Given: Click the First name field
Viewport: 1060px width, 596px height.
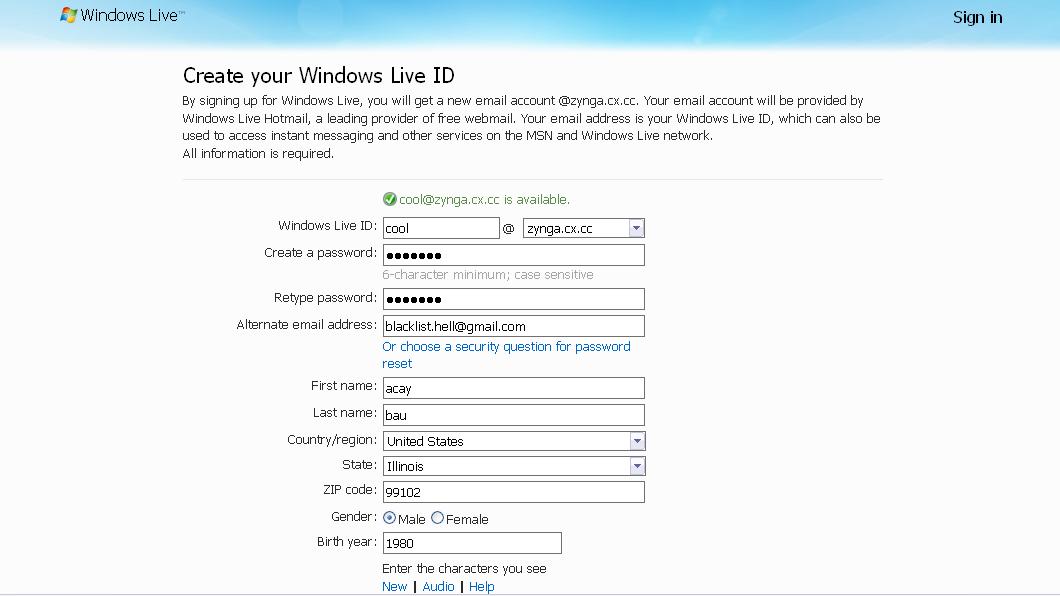Looking at the screenshot, I should point(514,388).
